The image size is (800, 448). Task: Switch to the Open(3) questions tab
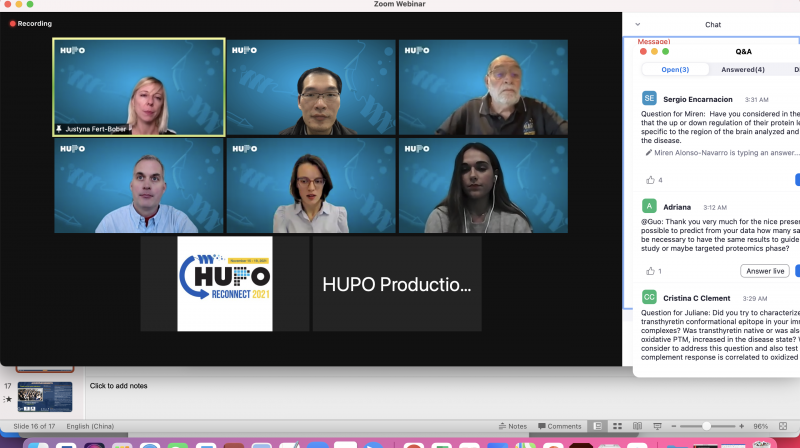675,69
